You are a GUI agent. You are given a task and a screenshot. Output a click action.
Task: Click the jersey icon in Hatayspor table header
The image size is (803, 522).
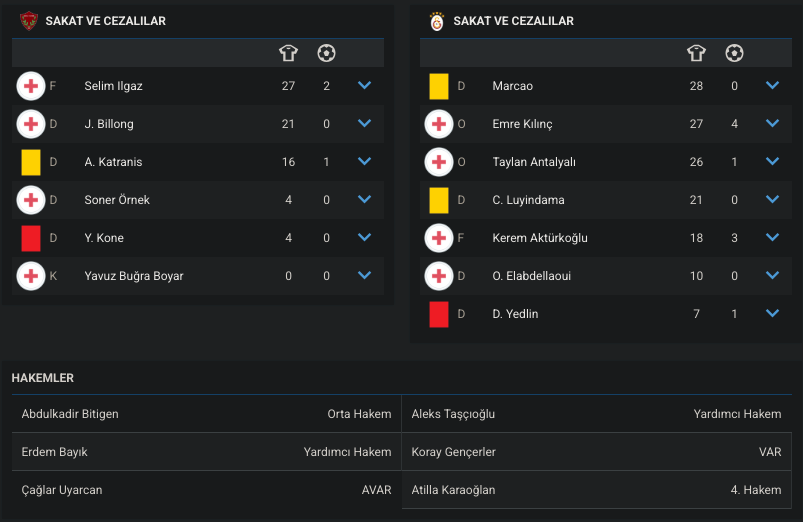(288, 53)
